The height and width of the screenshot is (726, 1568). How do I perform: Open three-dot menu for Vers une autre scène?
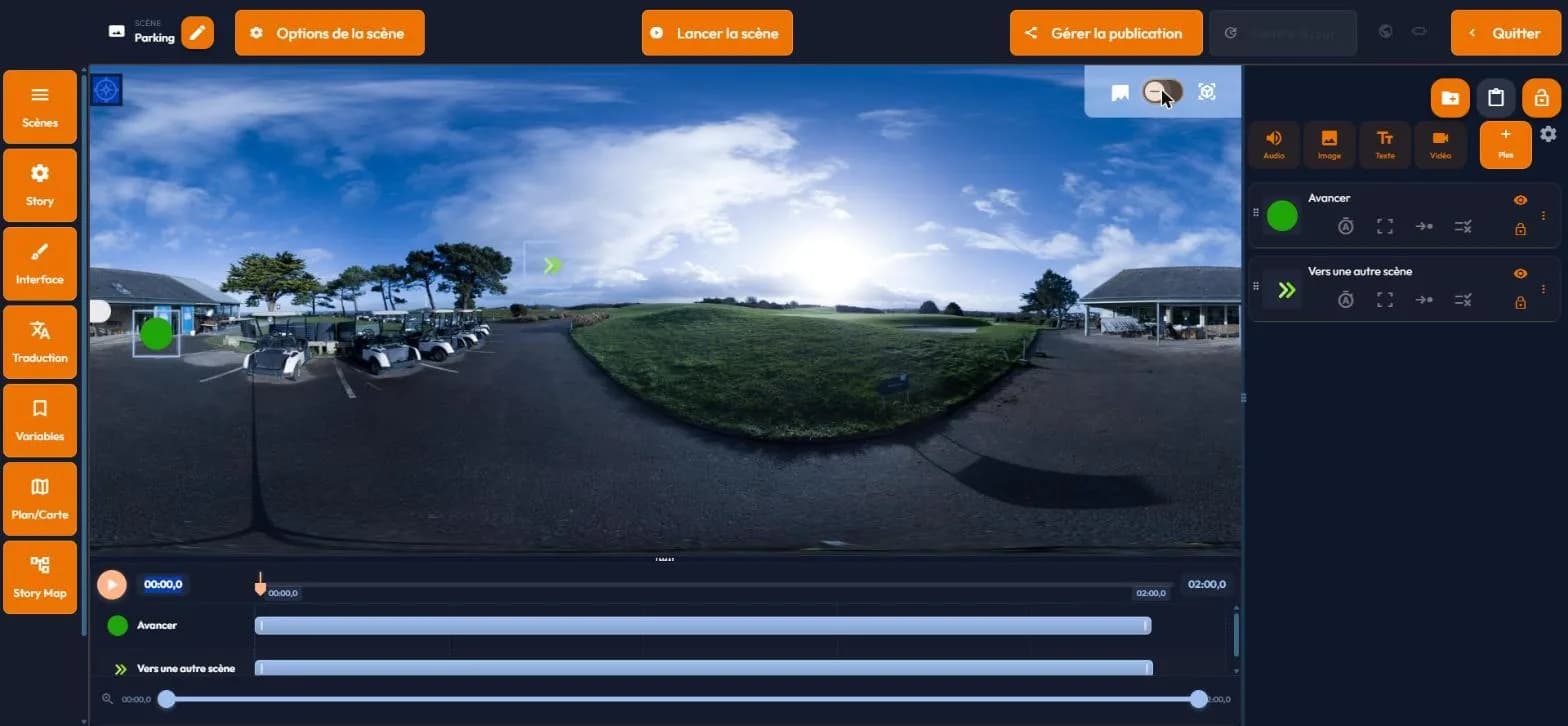pos(1543,288)
